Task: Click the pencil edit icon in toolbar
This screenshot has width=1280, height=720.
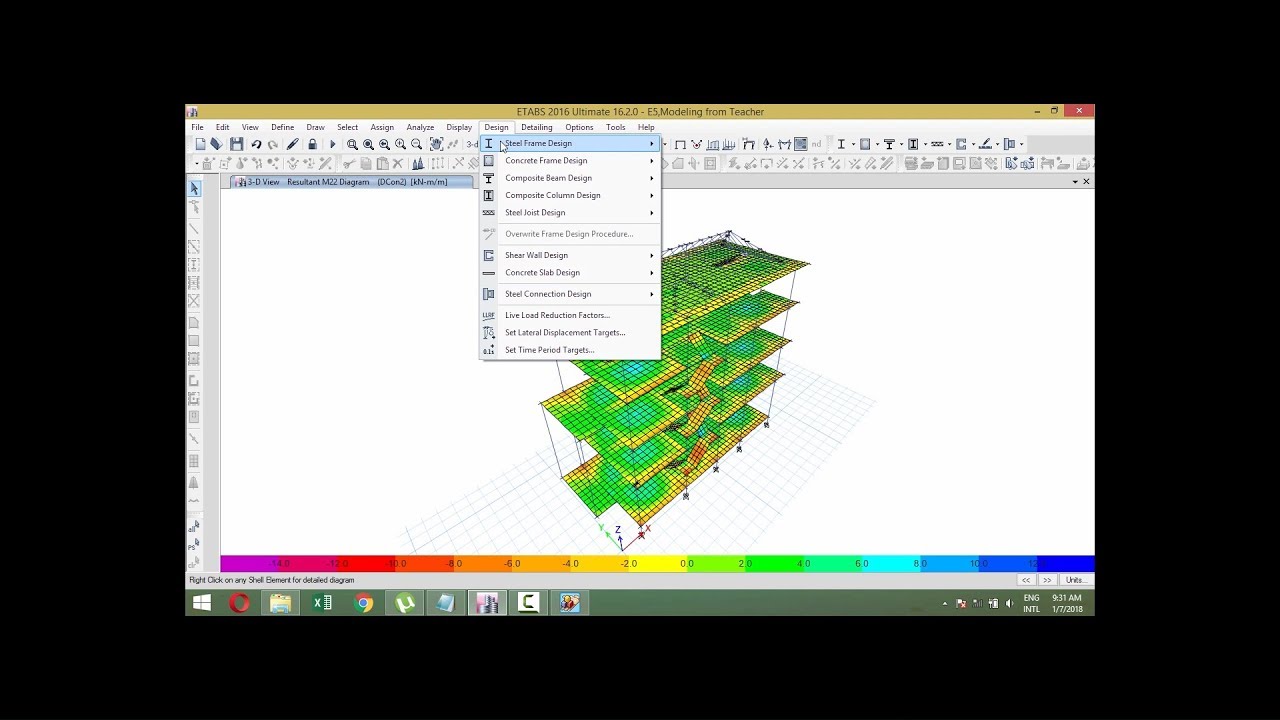Action: 293,144
